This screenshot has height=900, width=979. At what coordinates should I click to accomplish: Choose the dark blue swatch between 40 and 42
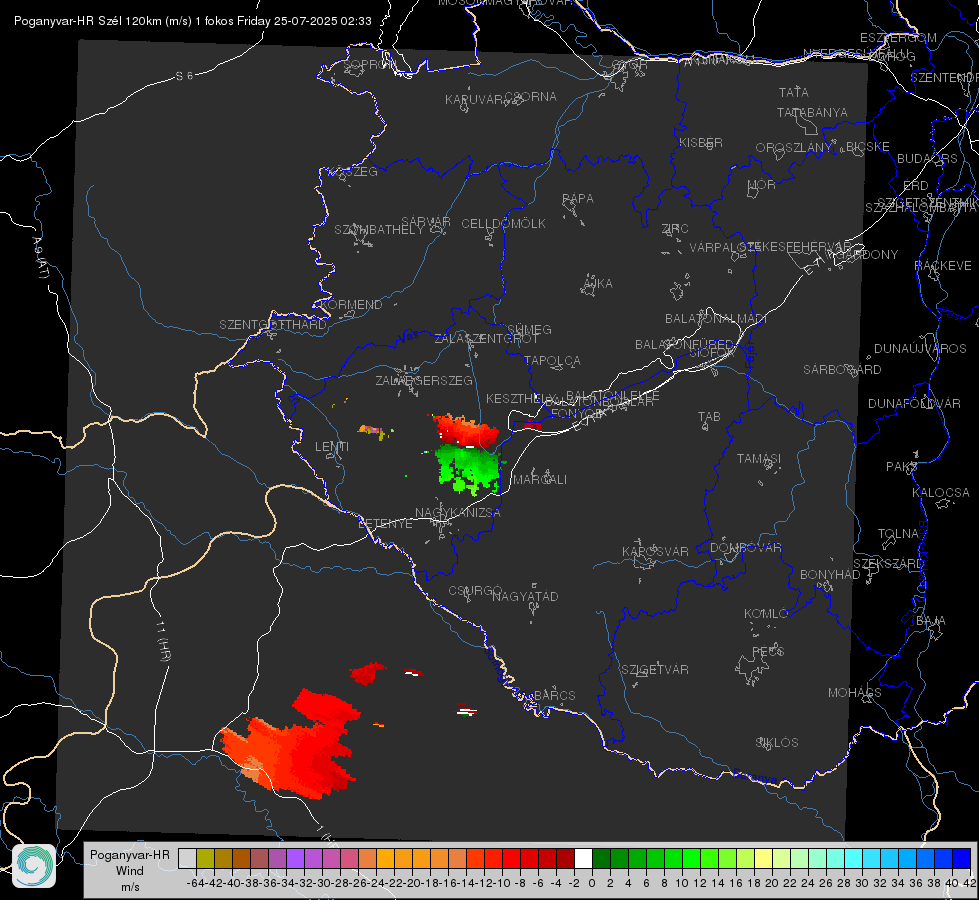(x=962, y=858)
